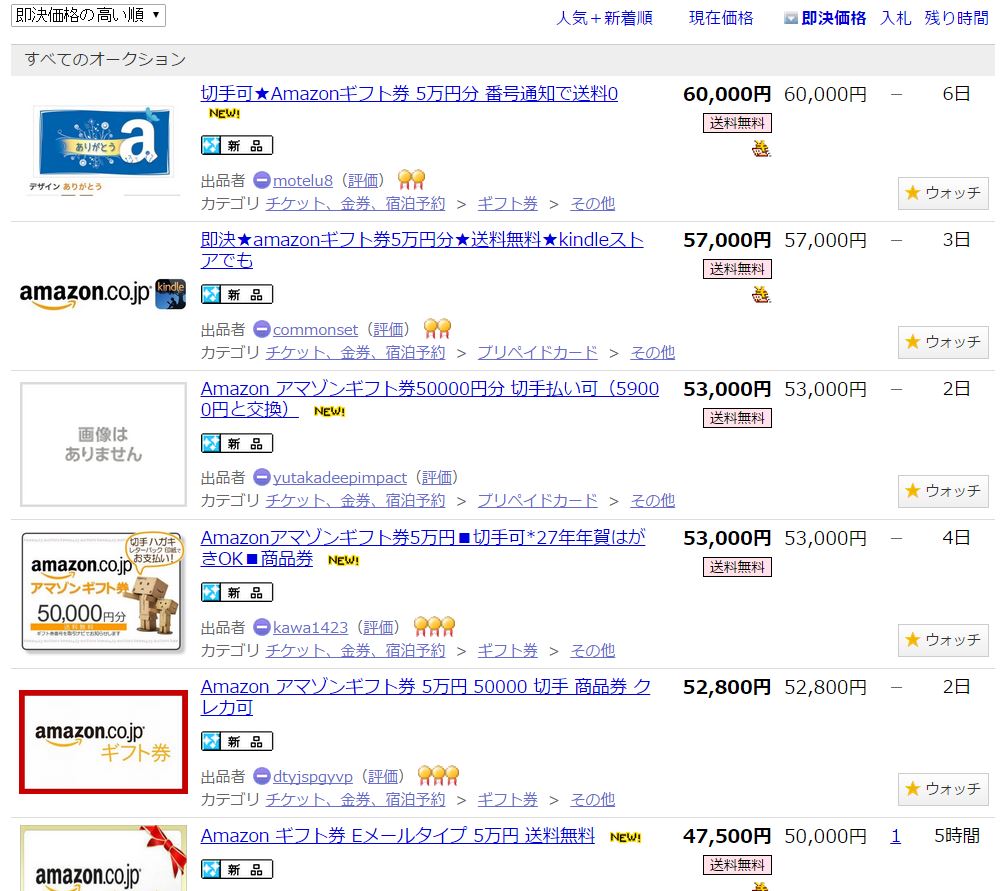Click the small orange icon below 57,000円 送料無料

coord(761,295)
